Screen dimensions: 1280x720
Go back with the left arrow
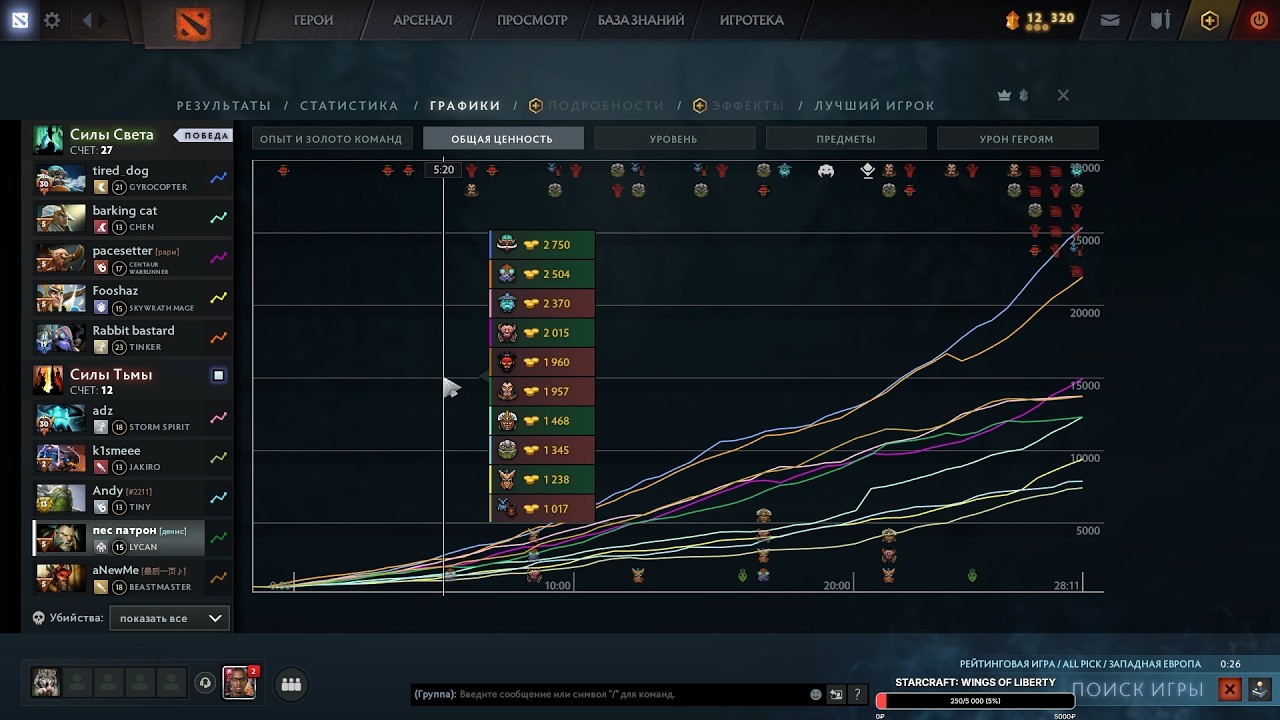pyautogui.click(x=87, y=20)
